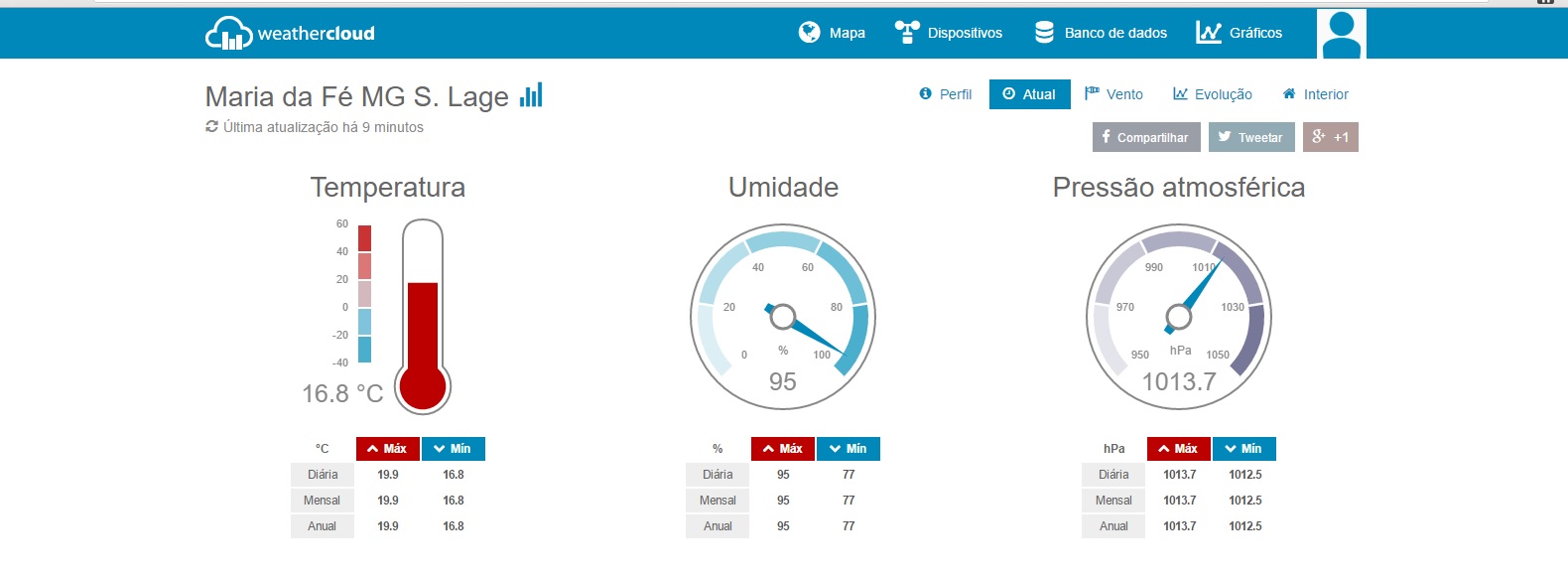This screenshot has height=579, width=1568.
Task: Open Banco de dados menu
Action: (x=1101, y=33)
